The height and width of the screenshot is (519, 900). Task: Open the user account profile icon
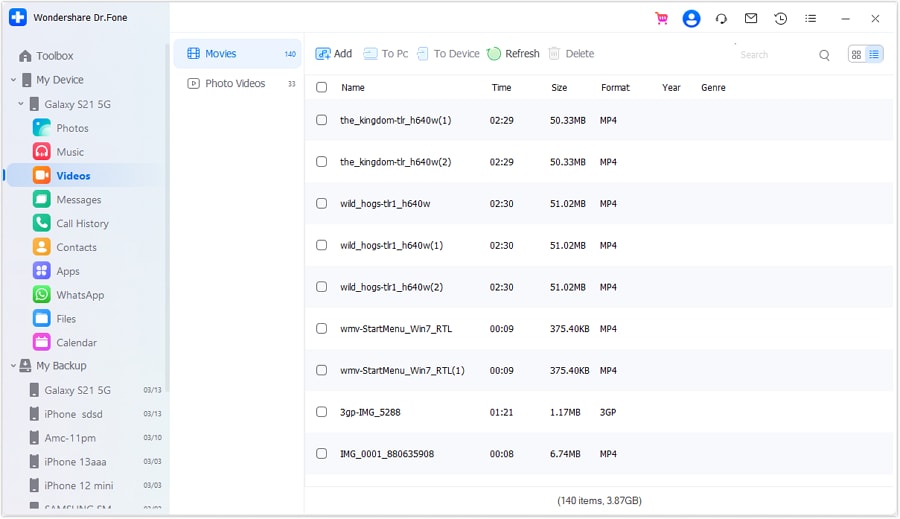[x=691, y=19]
